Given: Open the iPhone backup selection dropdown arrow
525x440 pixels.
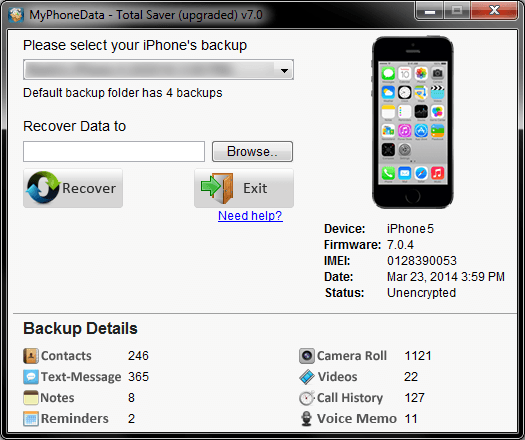Looking at the screenshot, I should coord(284,70).
